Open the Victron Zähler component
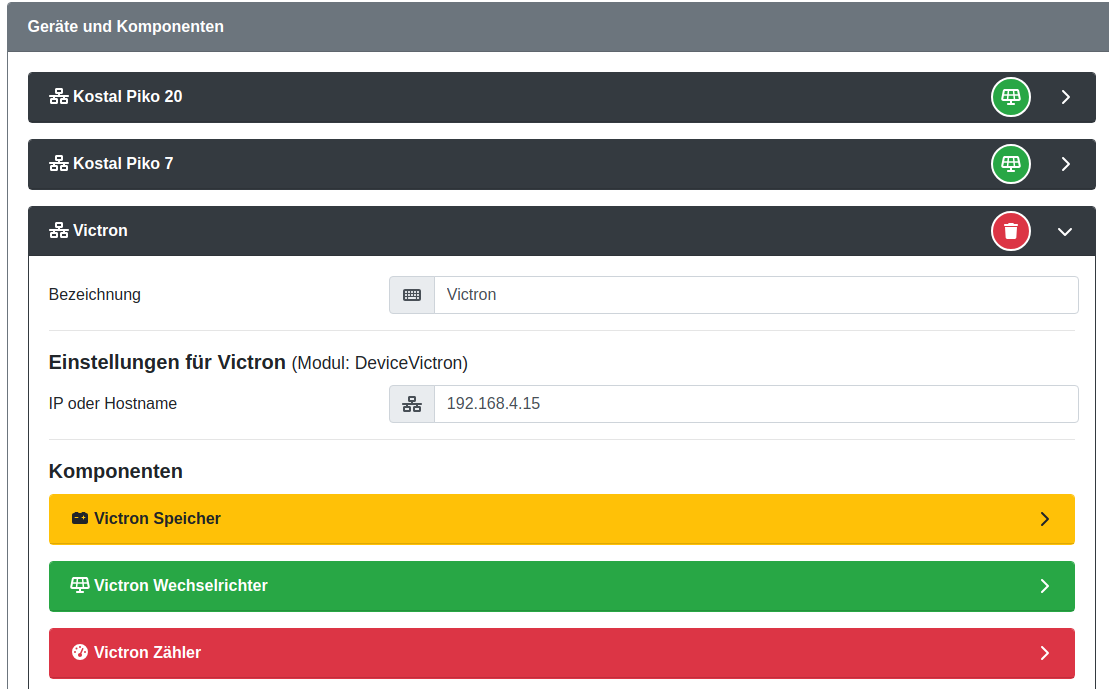1109x689 pixels. (x=562, y=653)
